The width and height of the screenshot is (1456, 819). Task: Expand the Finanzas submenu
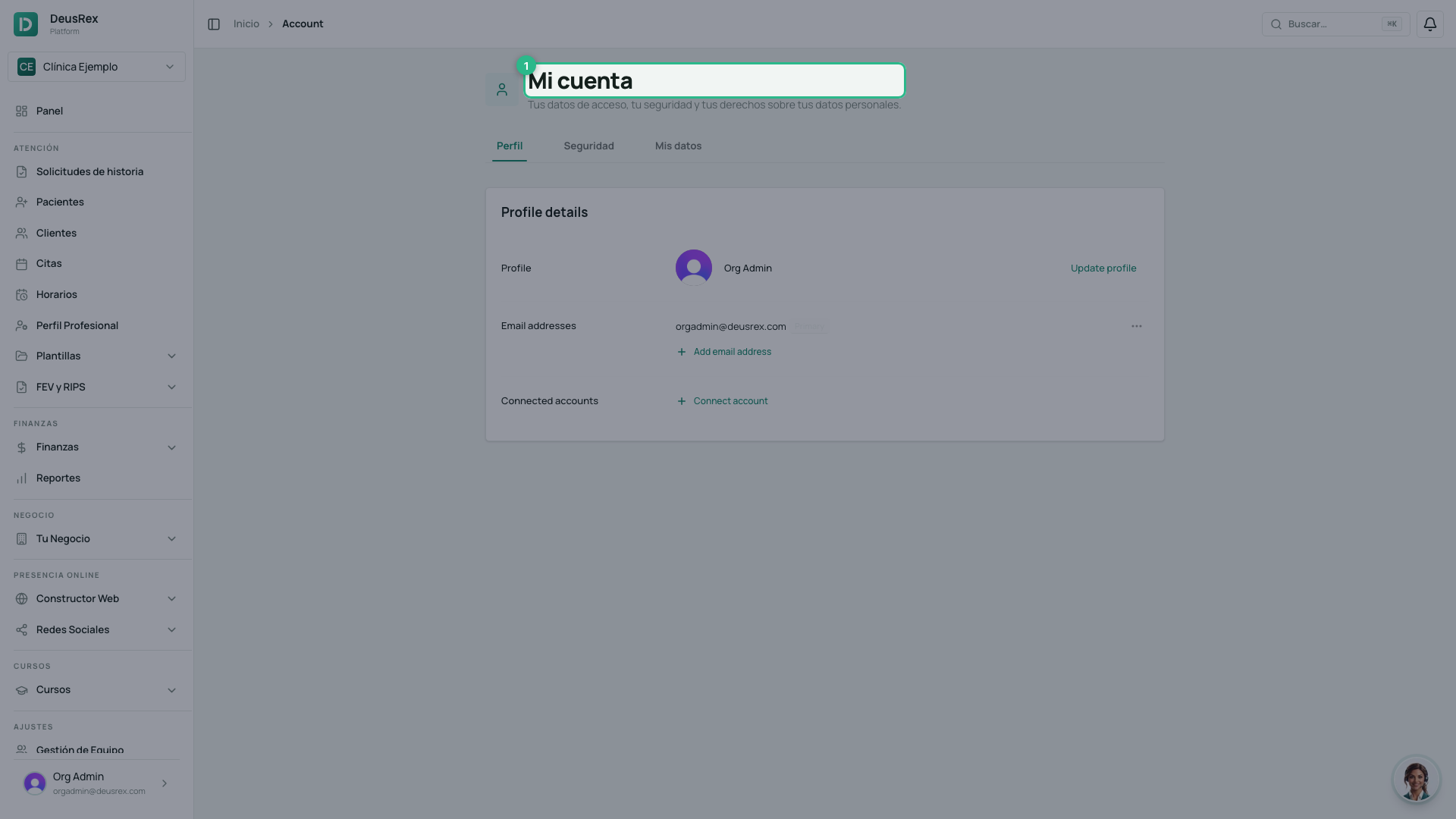(x=171, y=447)
